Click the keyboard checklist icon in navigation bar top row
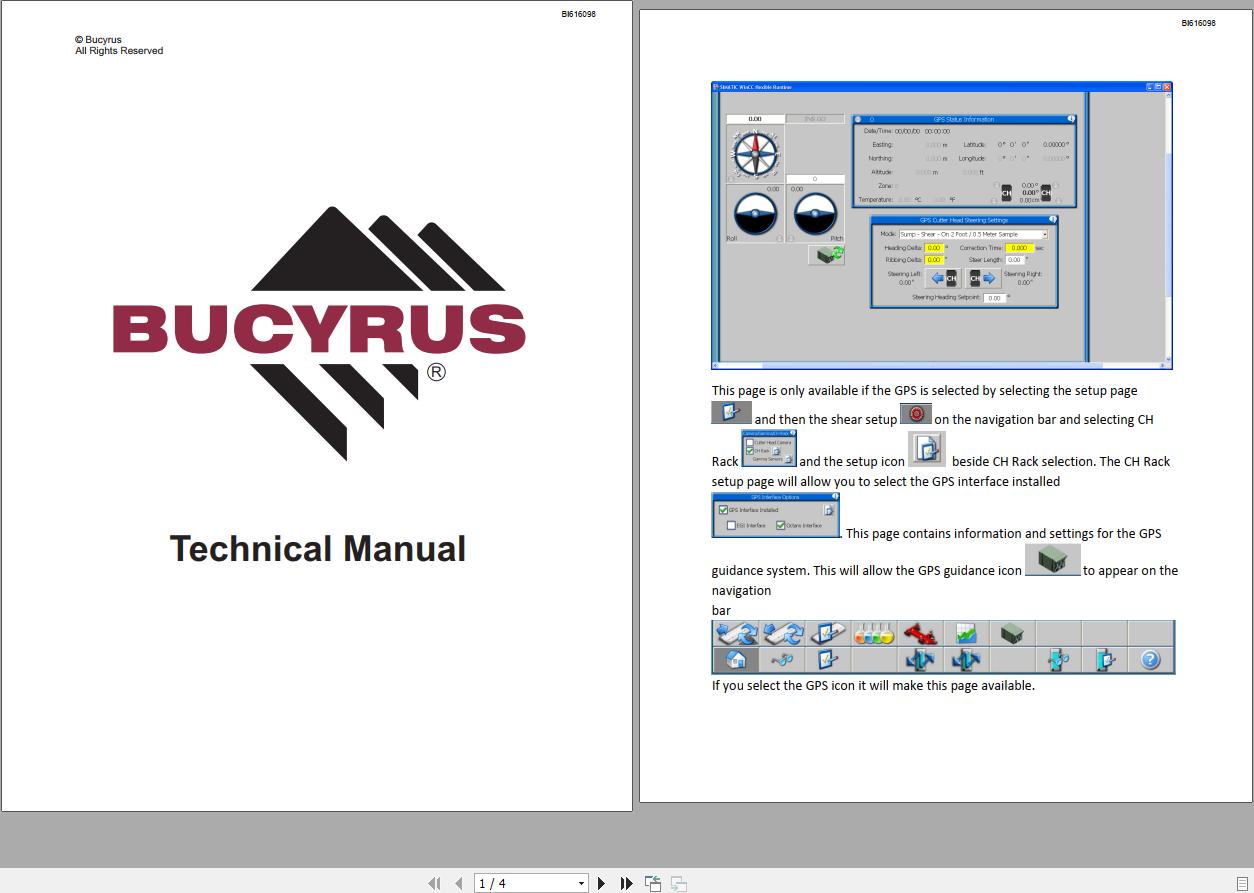 pos(827,634)
